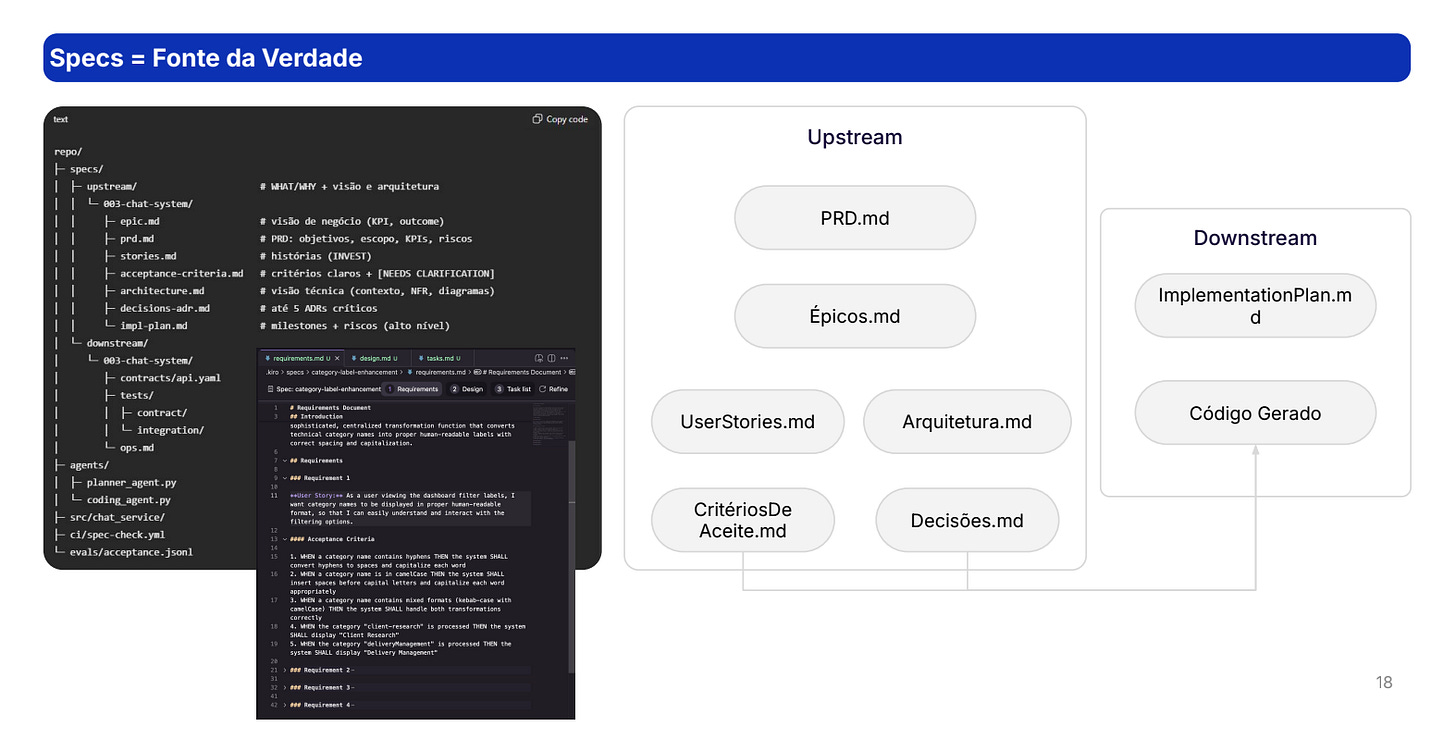Collapse the ## Requirements section chevron
This screenshot has width=1456, height=738.
(x=285, y=461)
